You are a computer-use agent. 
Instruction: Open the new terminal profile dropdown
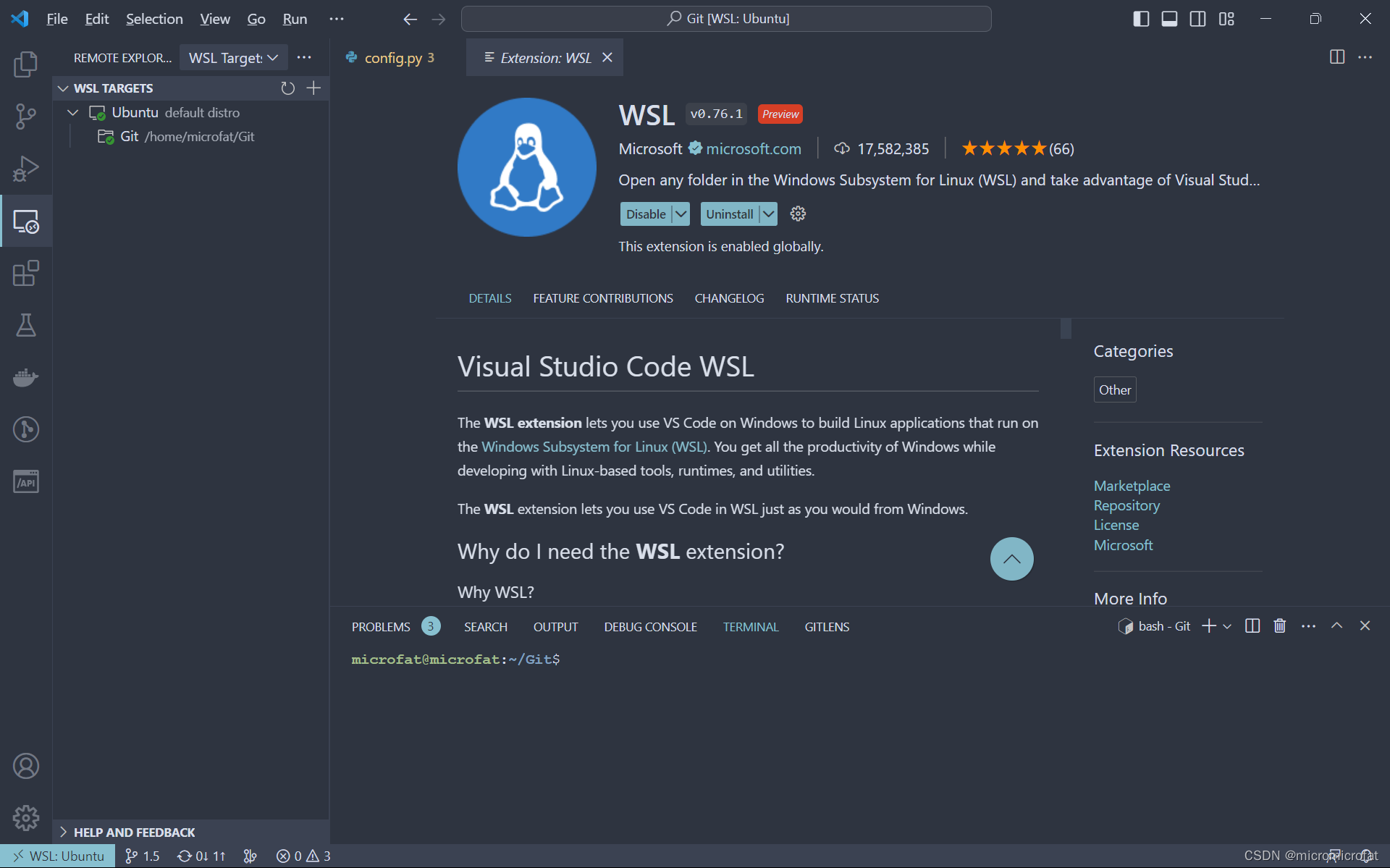1227,626
